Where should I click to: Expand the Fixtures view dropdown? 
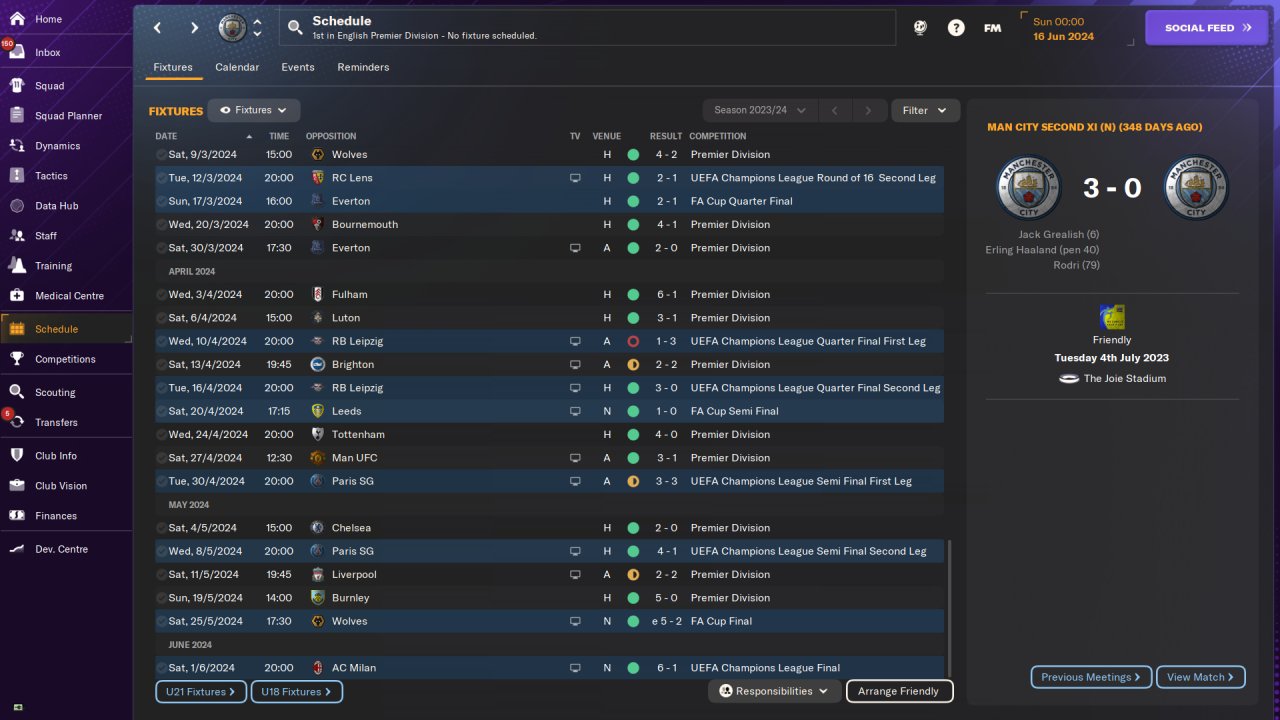254,110
